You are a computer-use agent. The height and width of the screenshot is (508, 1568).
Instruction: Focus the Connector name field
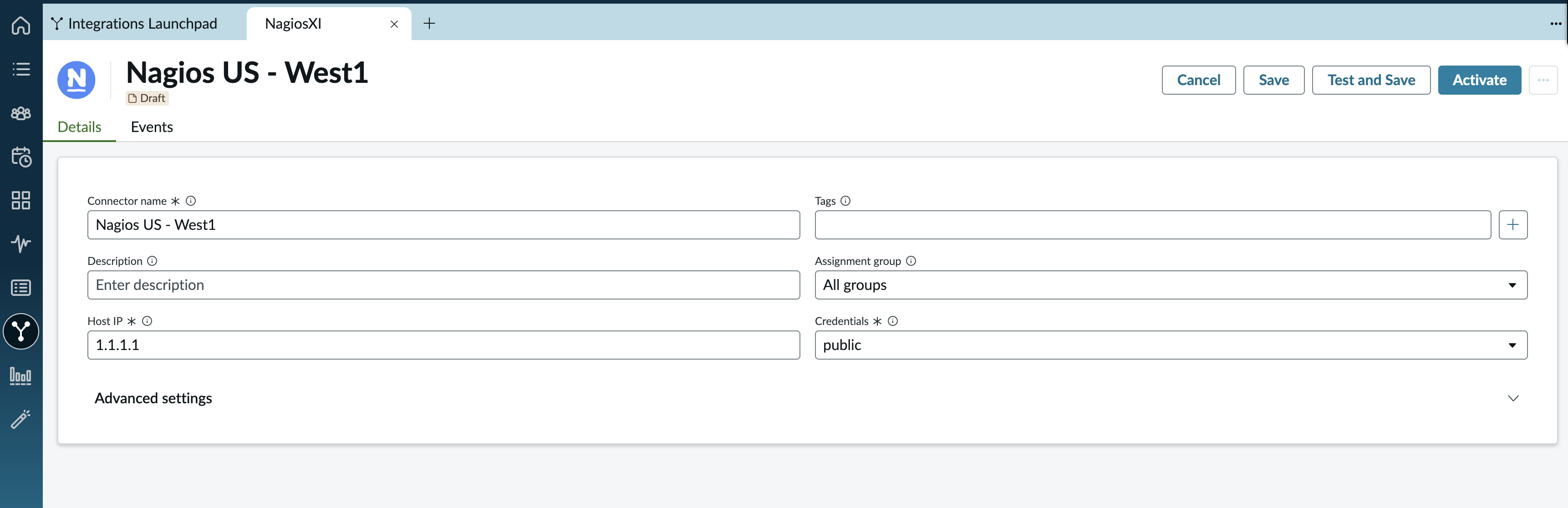(x=443, y=225)
